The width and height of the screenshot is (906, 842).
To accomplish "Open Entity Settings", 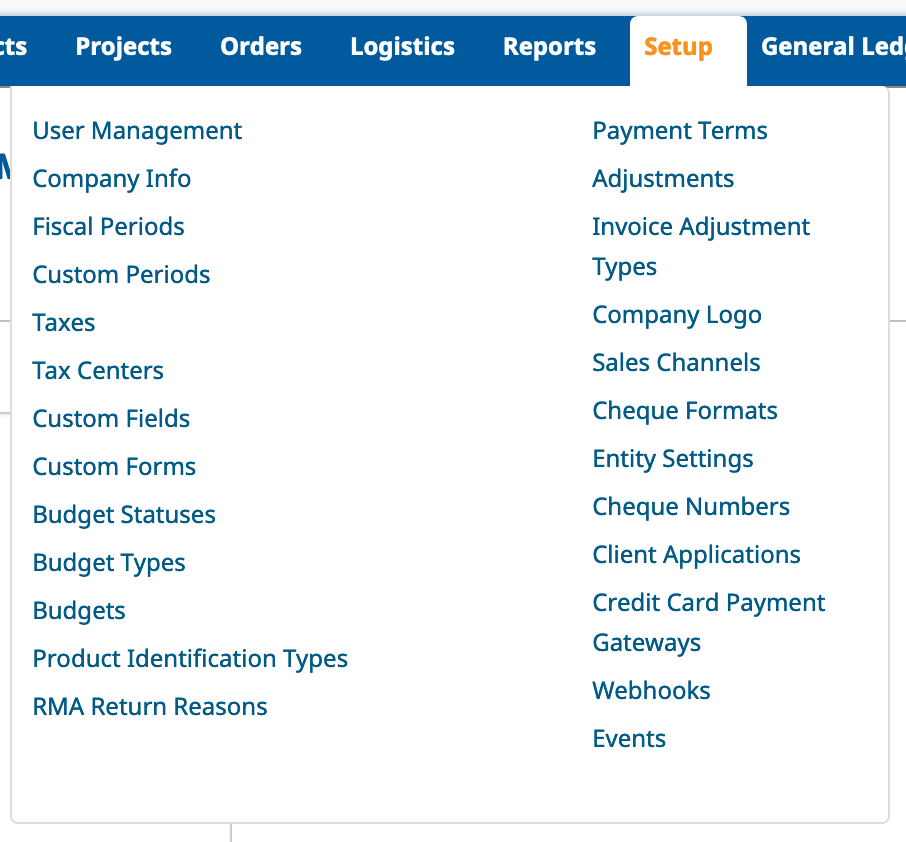I will [x=673, y=459].
